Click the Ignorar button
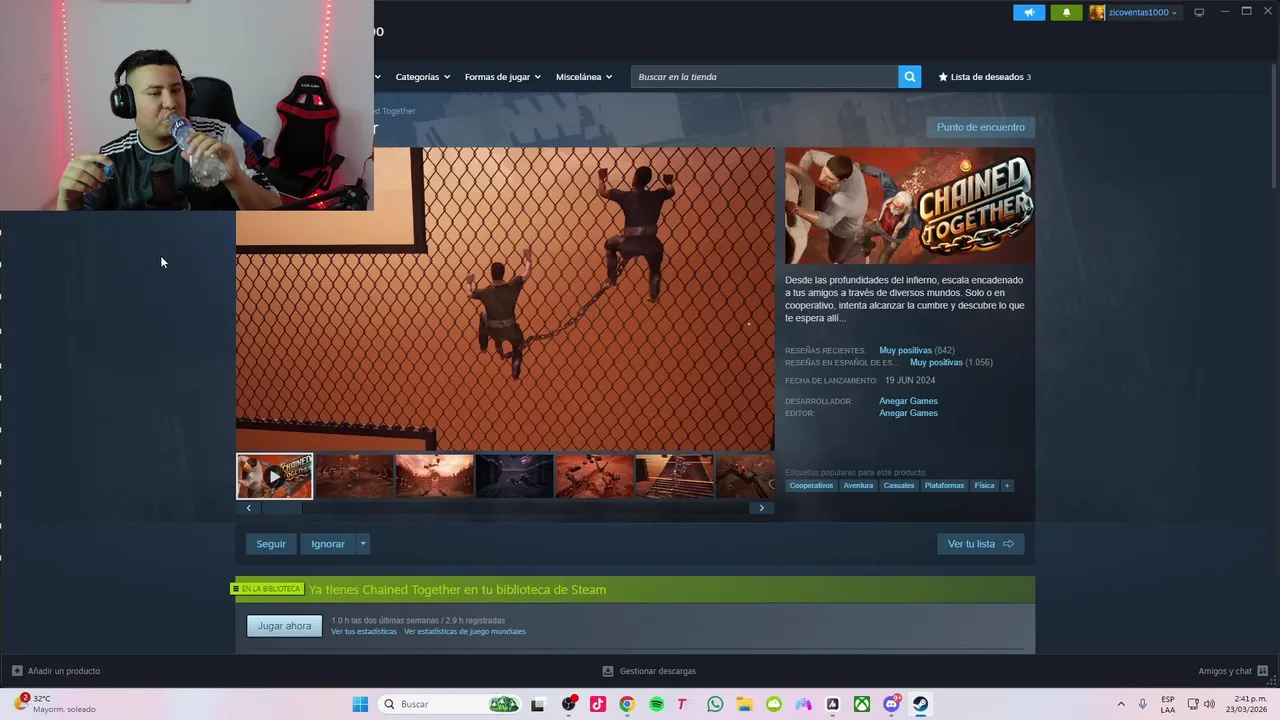This screenshot has width=1280, height=720. pyautogui.click(x=327, y=544)
